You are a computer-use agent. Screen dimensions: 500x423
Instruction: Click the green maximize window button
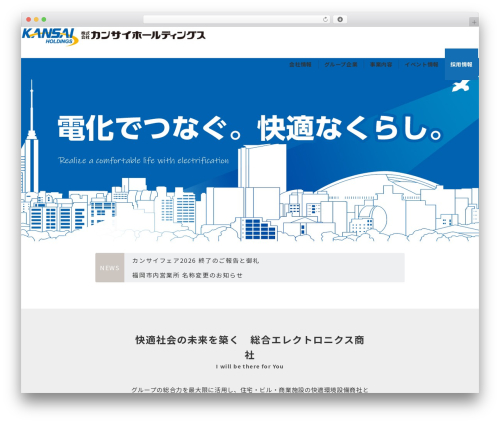[x=44, y=20]
